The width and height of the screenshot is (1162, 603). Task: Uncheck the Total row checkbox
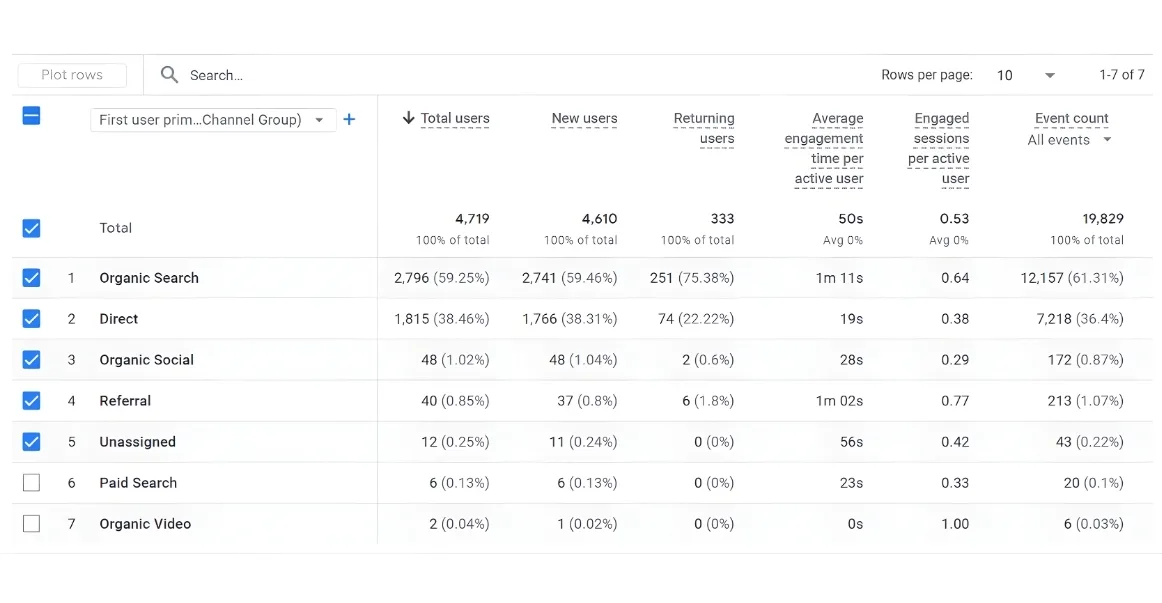pos(31,228)
